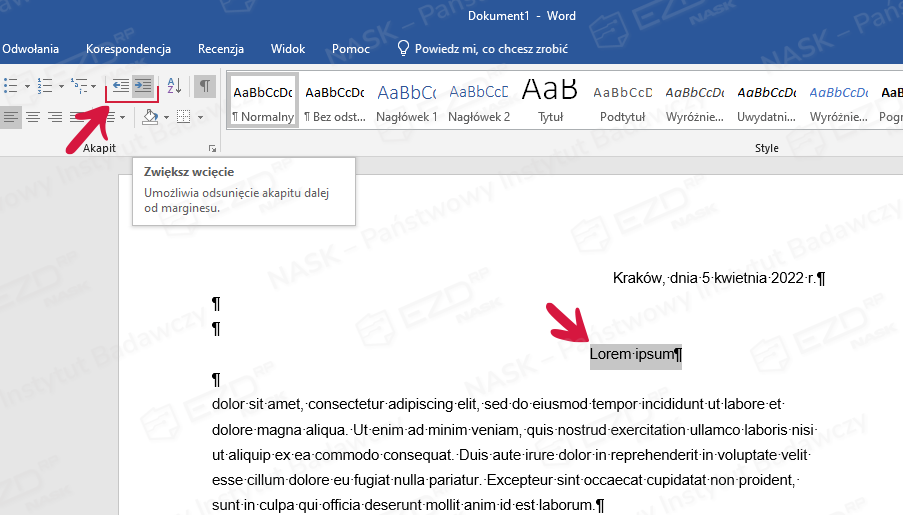
Task: Toggle show paragraph marks (¶) button
Action: pos(204,86)
